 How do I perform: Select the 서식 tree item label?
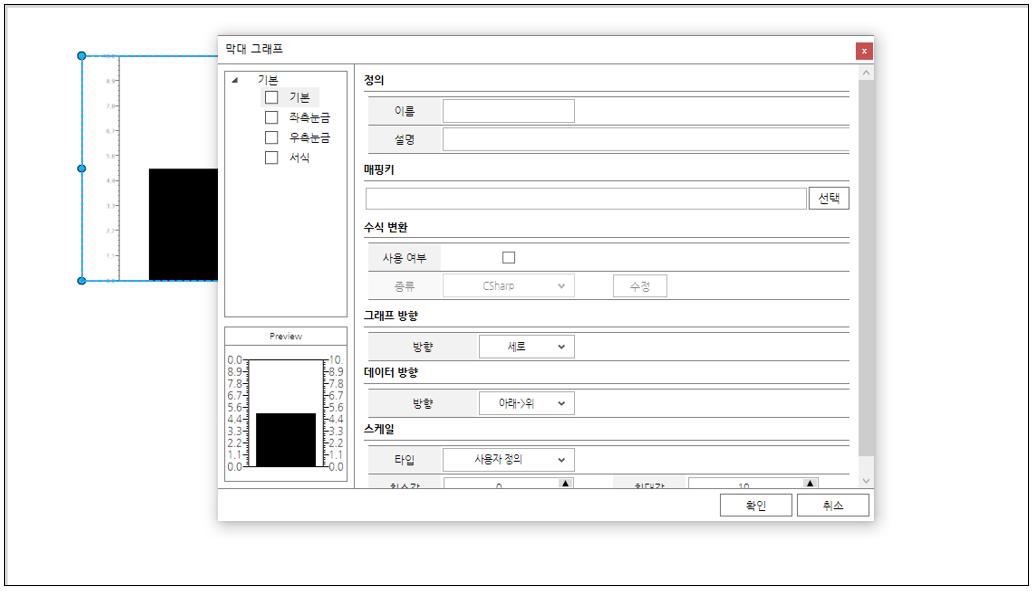click(x=299, y=158)
